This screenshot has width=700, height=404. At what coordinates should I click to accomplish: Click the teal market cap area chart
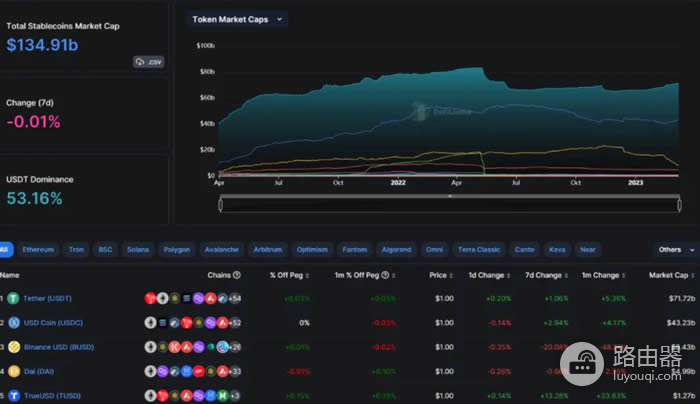pos(449,121)
